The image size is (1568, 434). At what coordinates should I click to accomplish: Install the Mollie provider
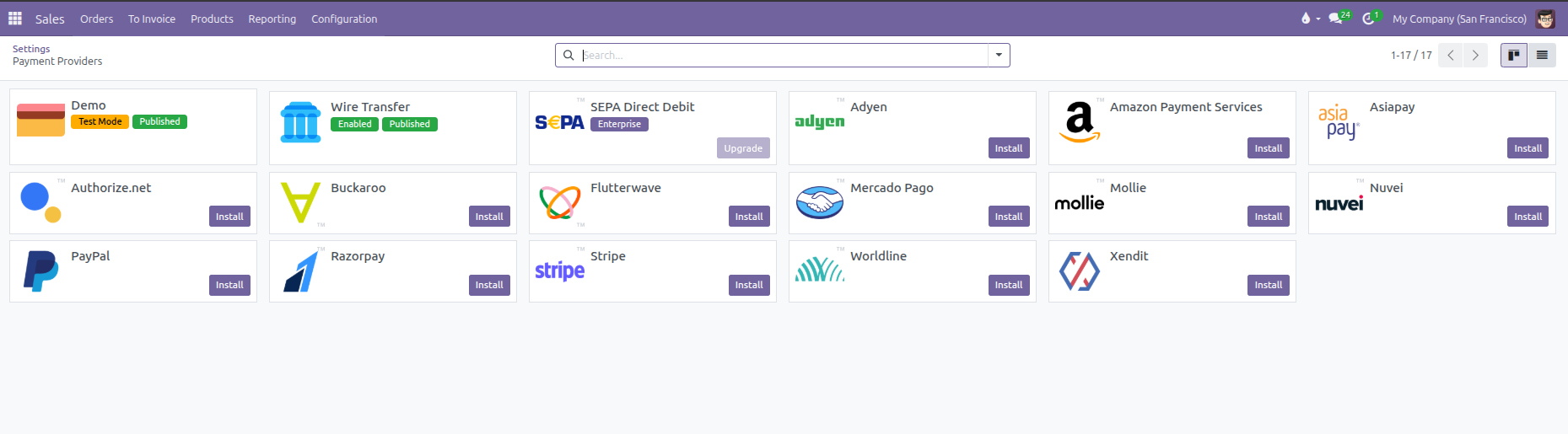pos(1269,217)
